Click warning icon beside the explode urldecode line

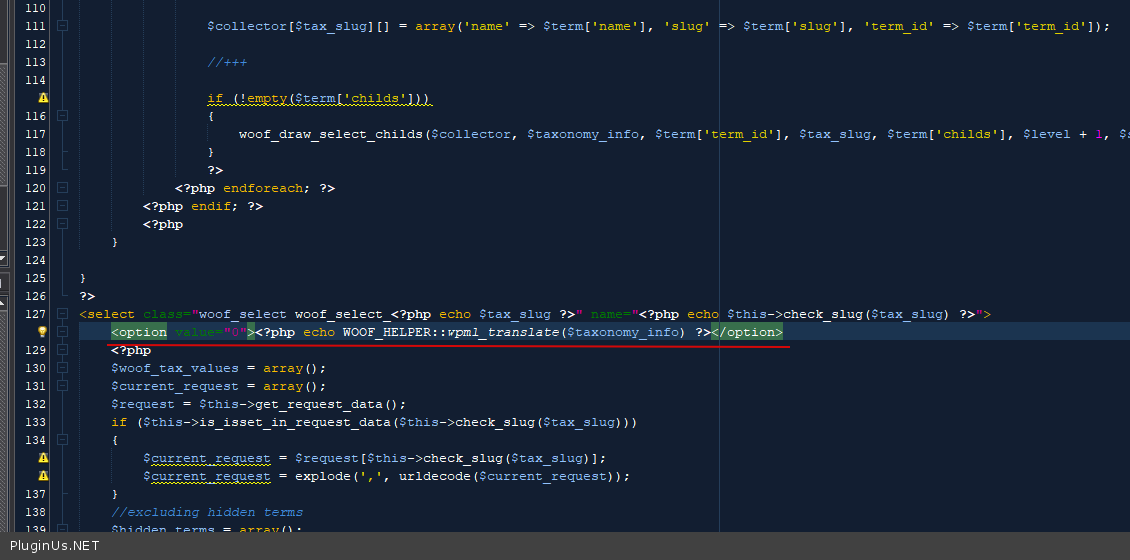coord(43,476)
